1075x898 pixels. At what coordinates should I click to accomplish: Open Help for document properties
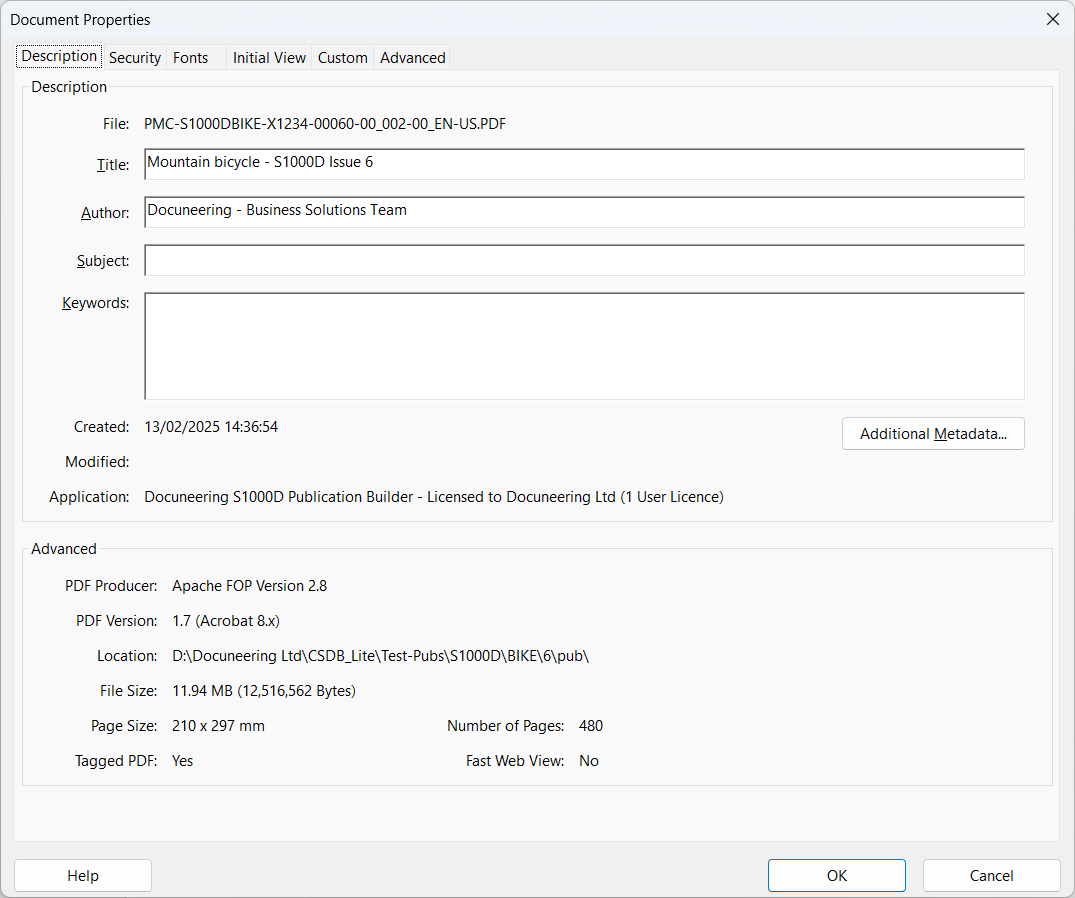pyautogui.click(x=83, y=875)
